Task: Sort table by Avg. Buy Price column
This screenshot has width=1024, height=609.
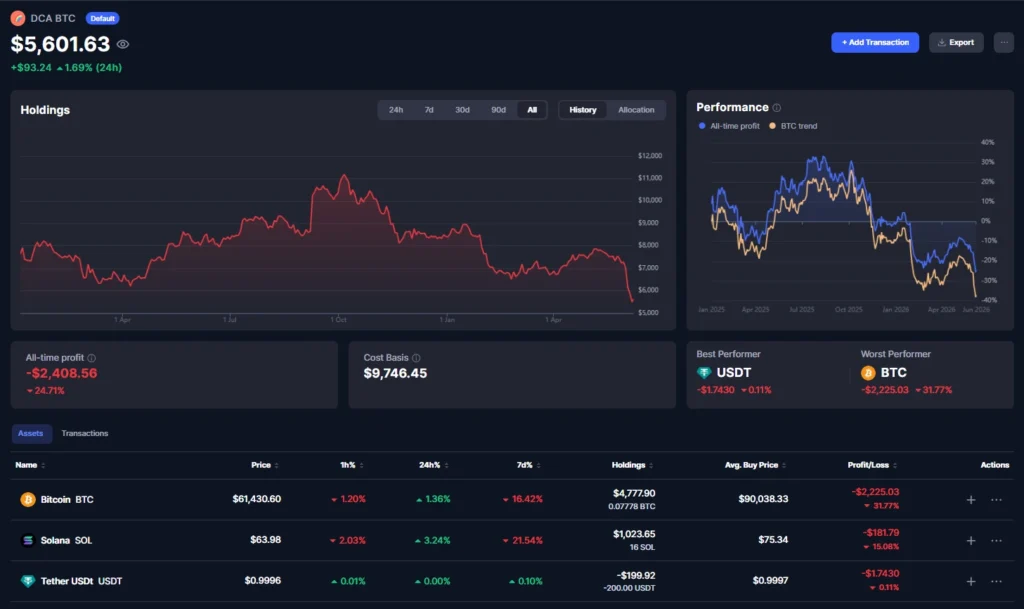Action: (755, 465)
